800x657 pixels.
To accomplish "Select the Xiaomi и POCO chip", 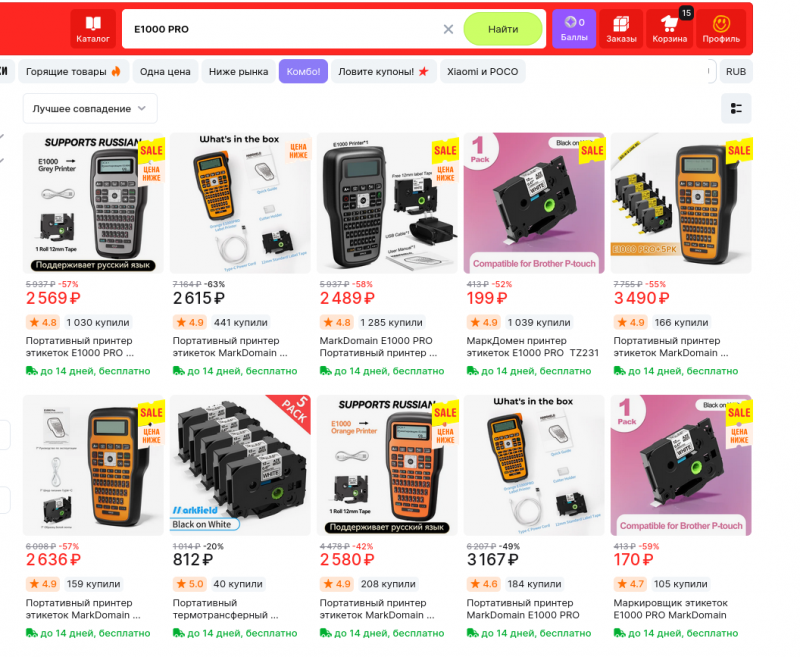I will (483, 71).
